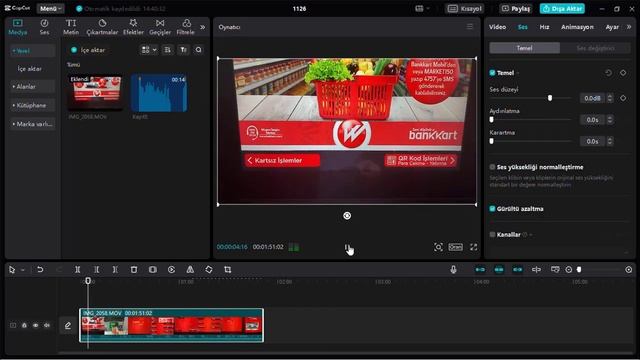Delete the left part of clip

coord(96,269)
